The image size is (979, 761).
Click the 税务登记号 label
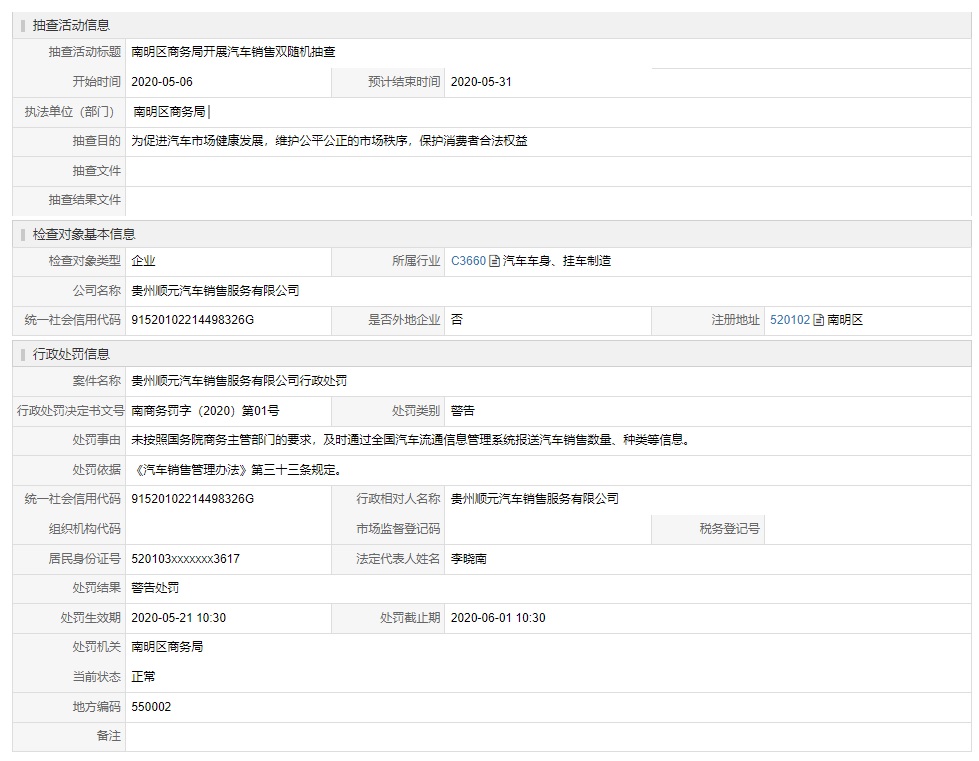tap(729, 529)
